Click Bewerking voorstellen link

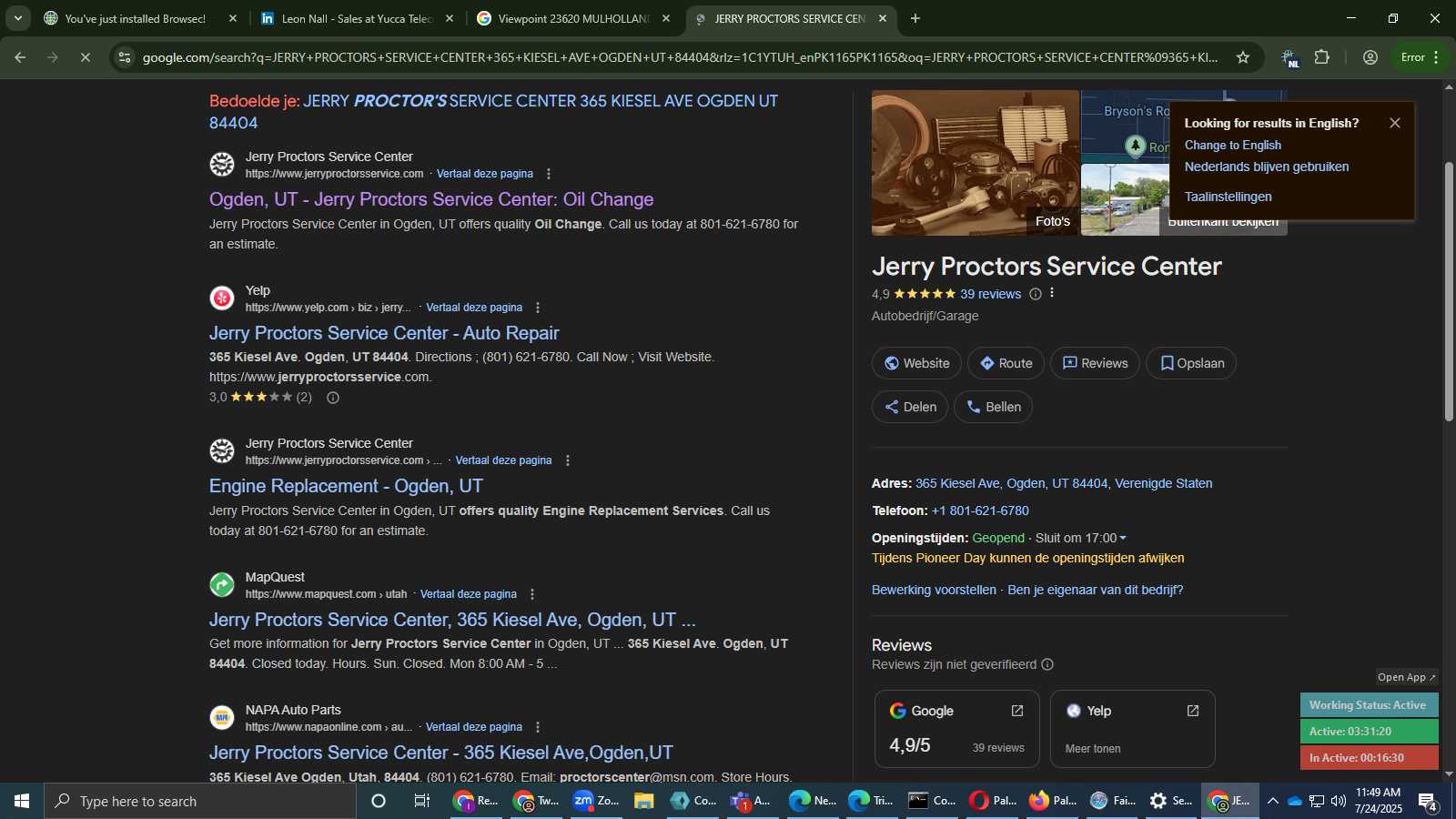[934, 590]
